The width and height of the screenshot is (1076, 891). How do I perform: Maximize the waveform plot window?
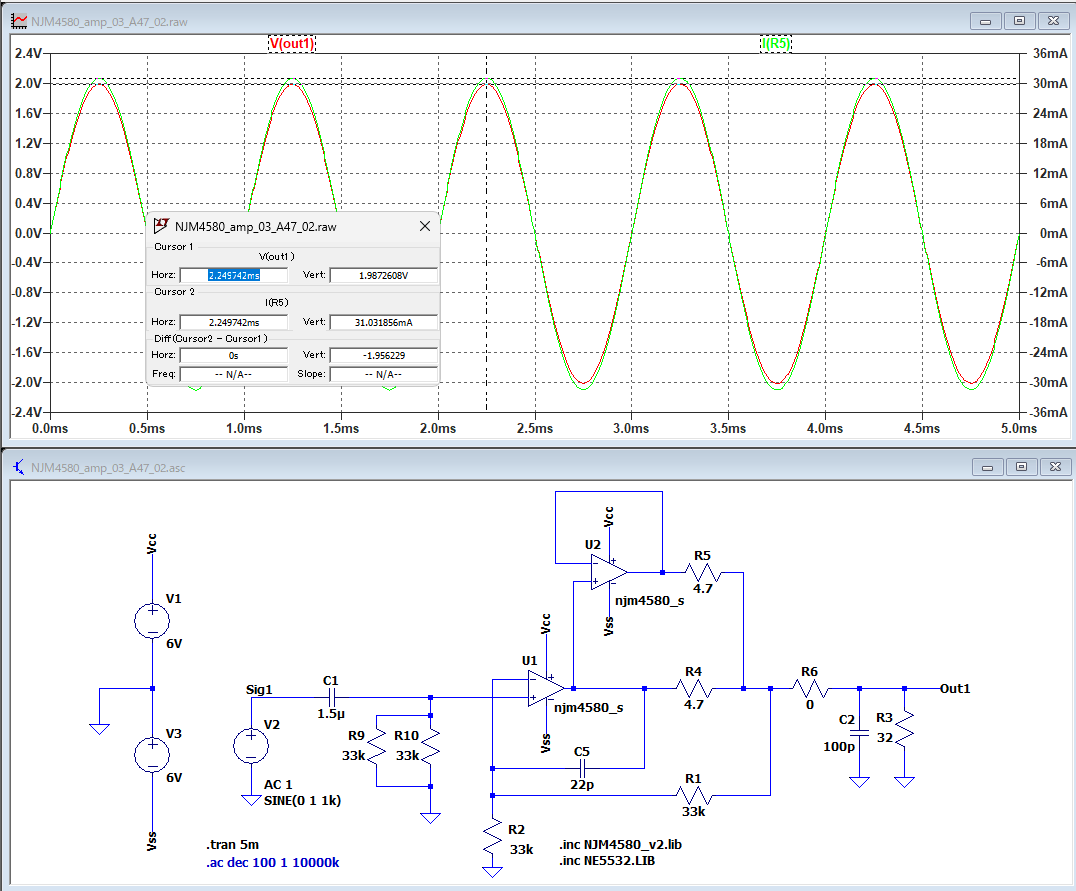tap(1019, 20)
